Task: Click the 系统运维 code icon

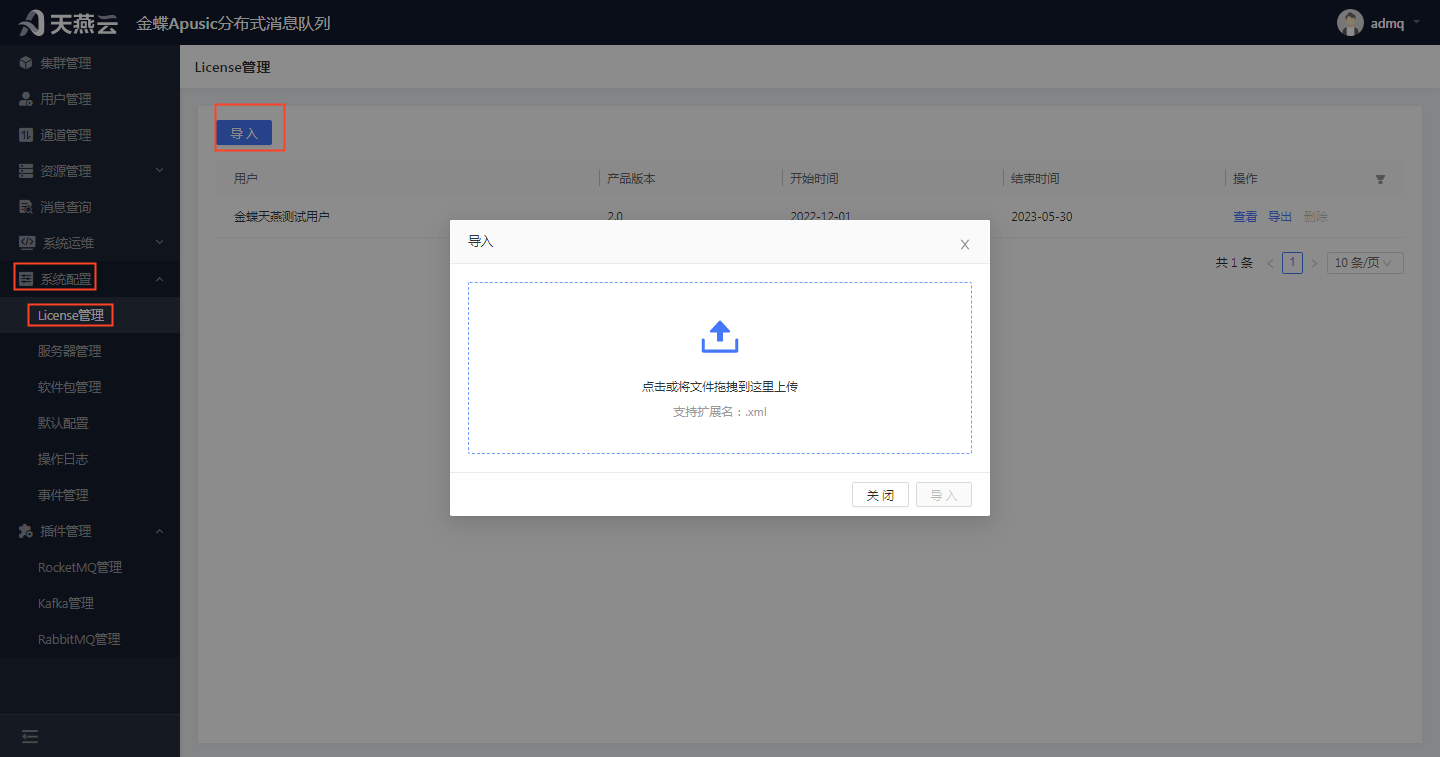Action: pos(27,243)
